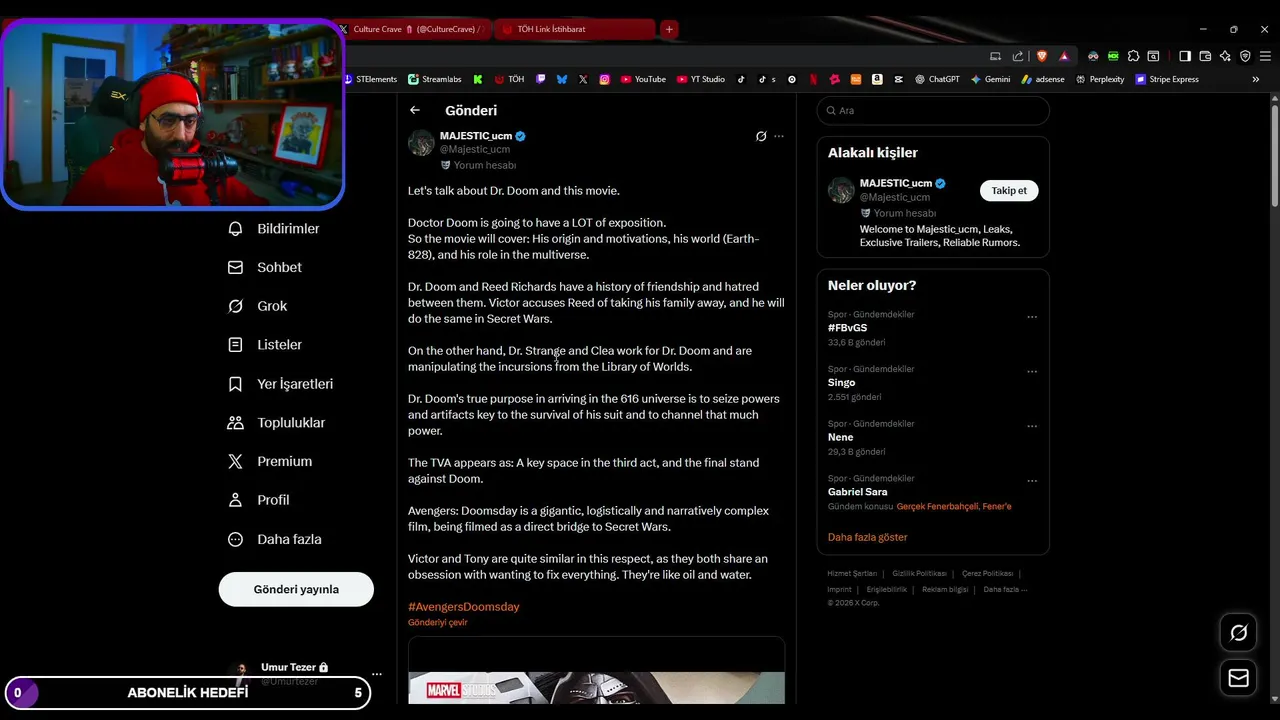Open the Streamlabs bookmark
This screenshot has width=1280, height=720.
point(435,79)
